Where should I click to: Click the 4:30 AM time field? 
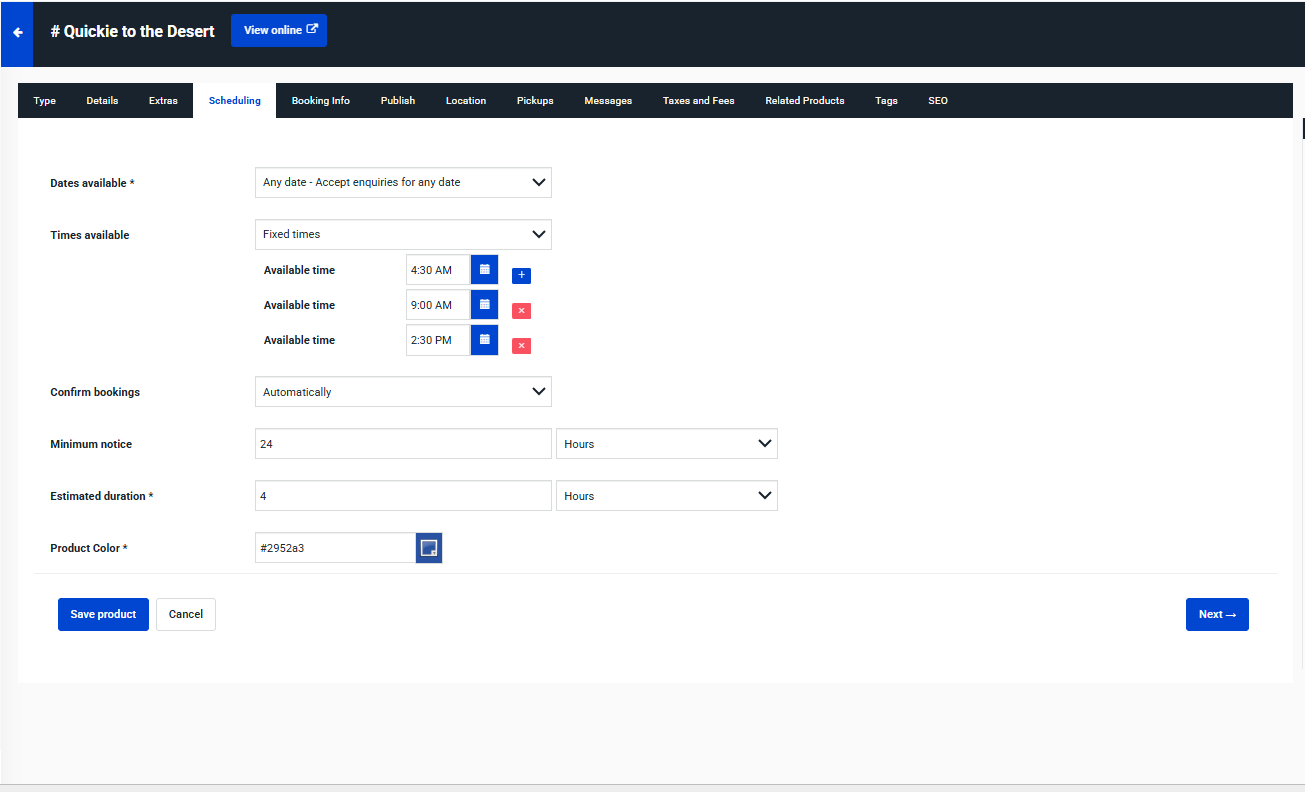pyautogui.click(x=438, y=270)
